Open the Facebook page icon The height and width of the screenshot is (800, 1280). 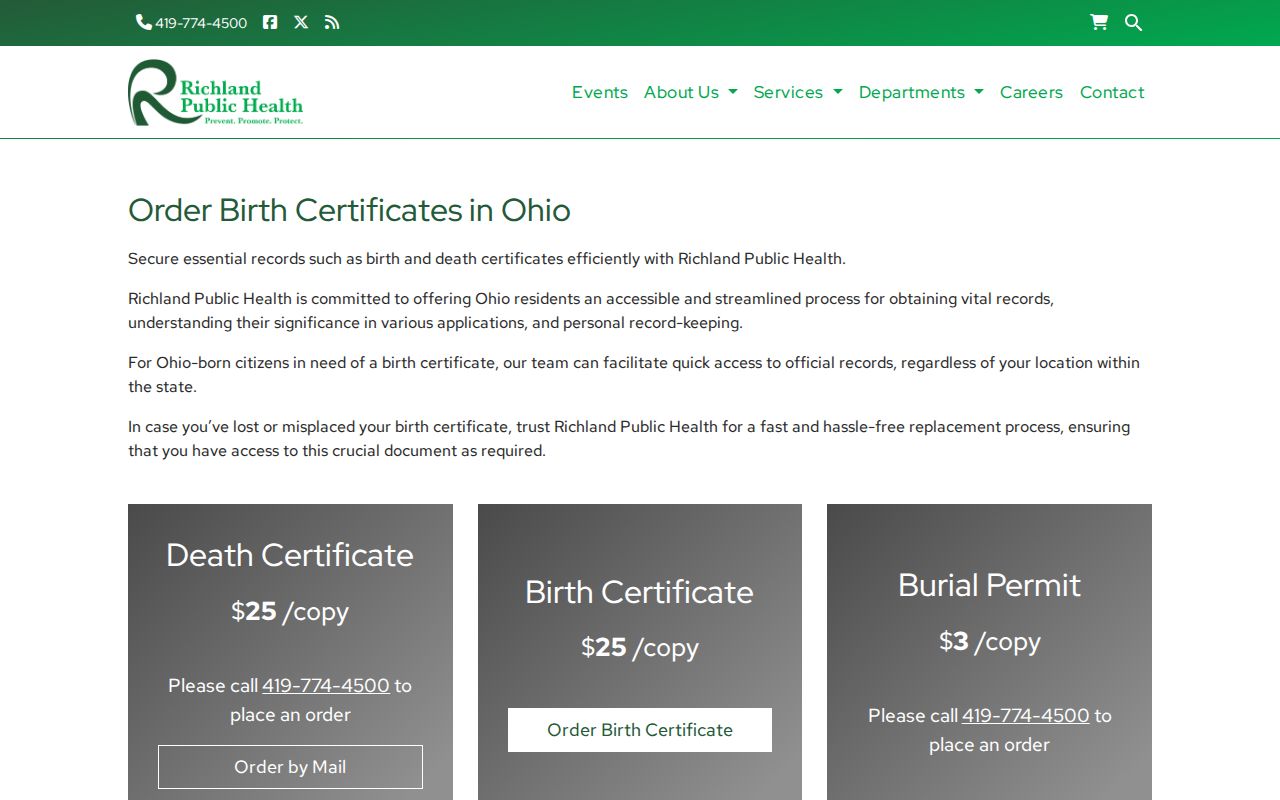pos(270,22)
